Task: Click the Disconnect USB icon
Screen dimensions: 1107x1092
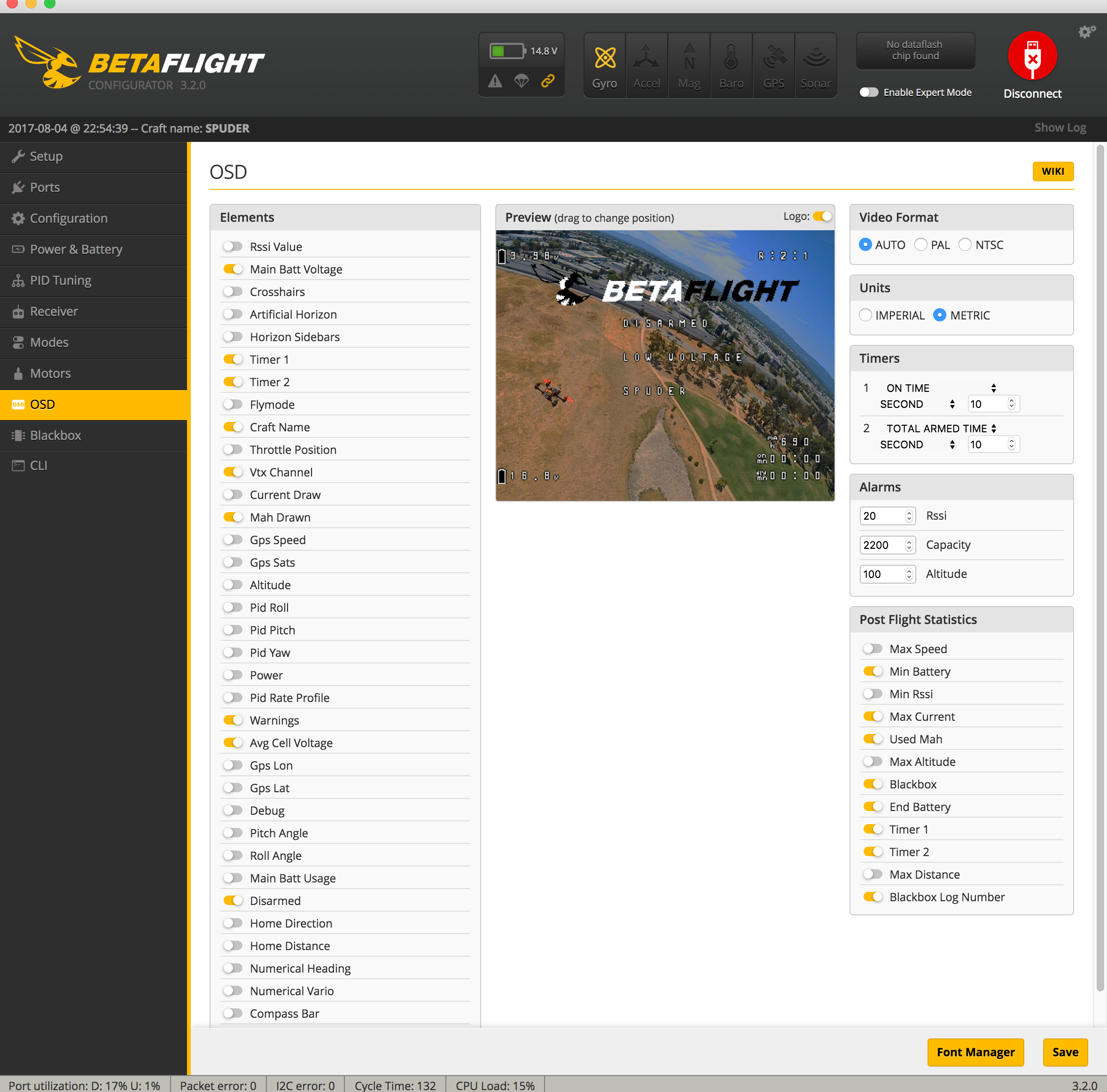Action: [1032, 56]
